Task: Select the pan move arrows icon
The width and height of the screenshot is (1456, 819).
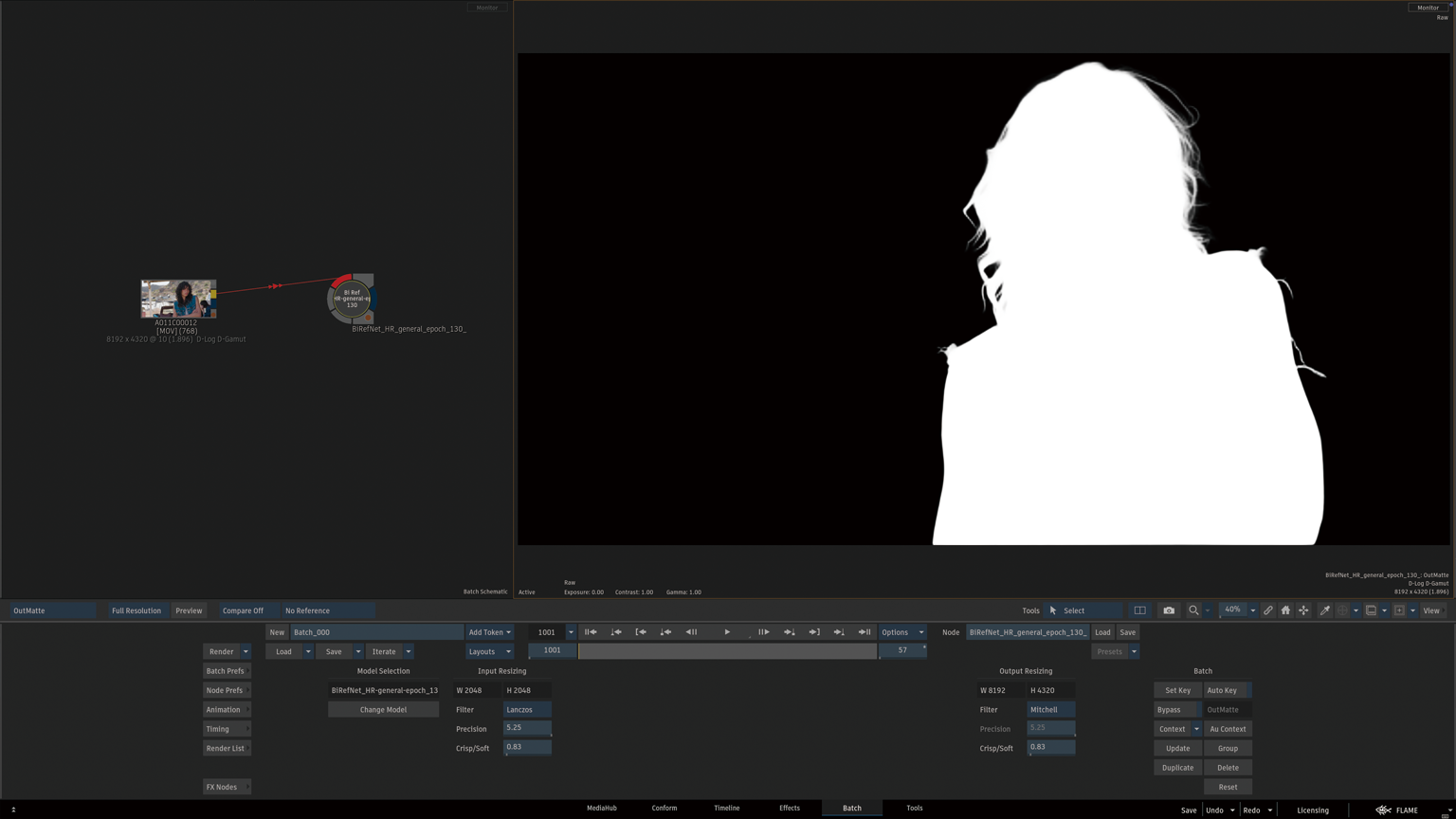Action: click(1303, 610)
